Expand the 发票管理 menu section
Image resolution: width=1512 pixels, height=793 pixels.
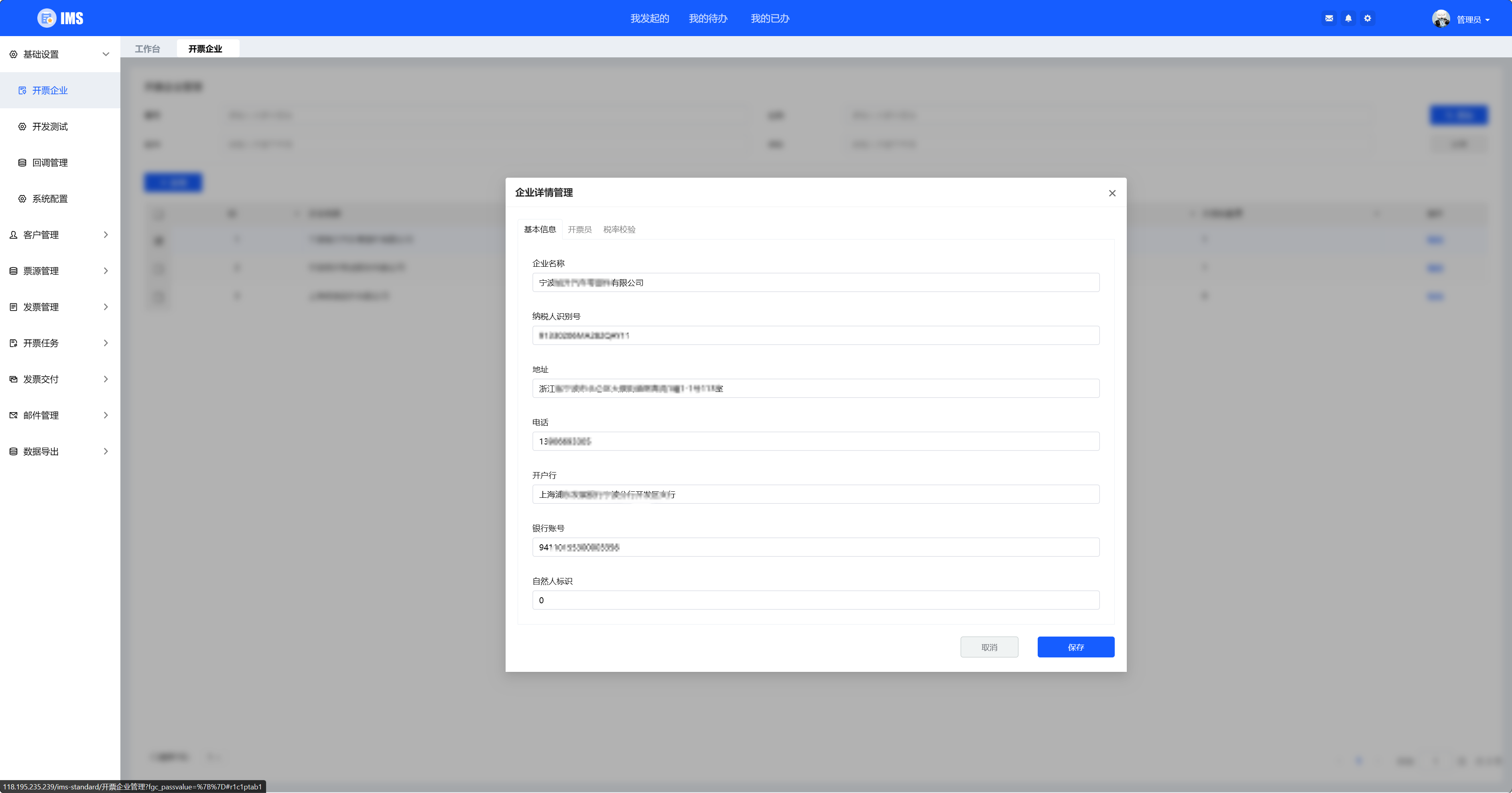coord(59,307)
